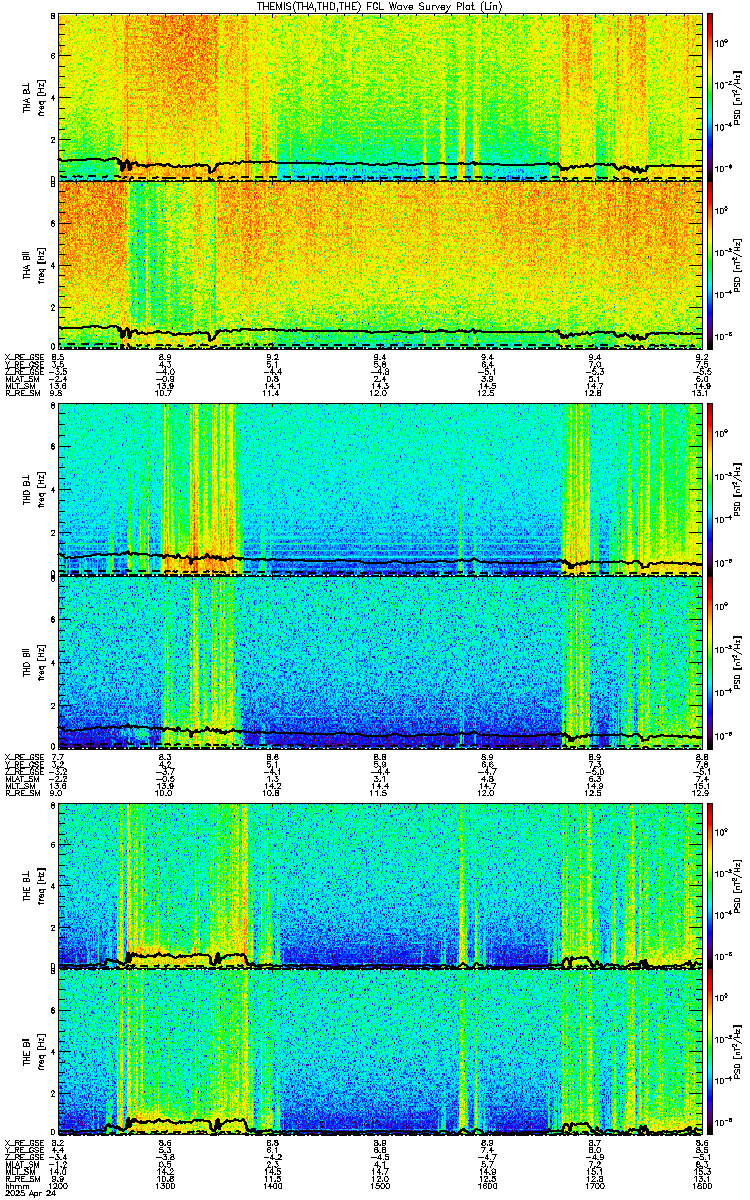Click the THA BII spectrogram panel

381,264
